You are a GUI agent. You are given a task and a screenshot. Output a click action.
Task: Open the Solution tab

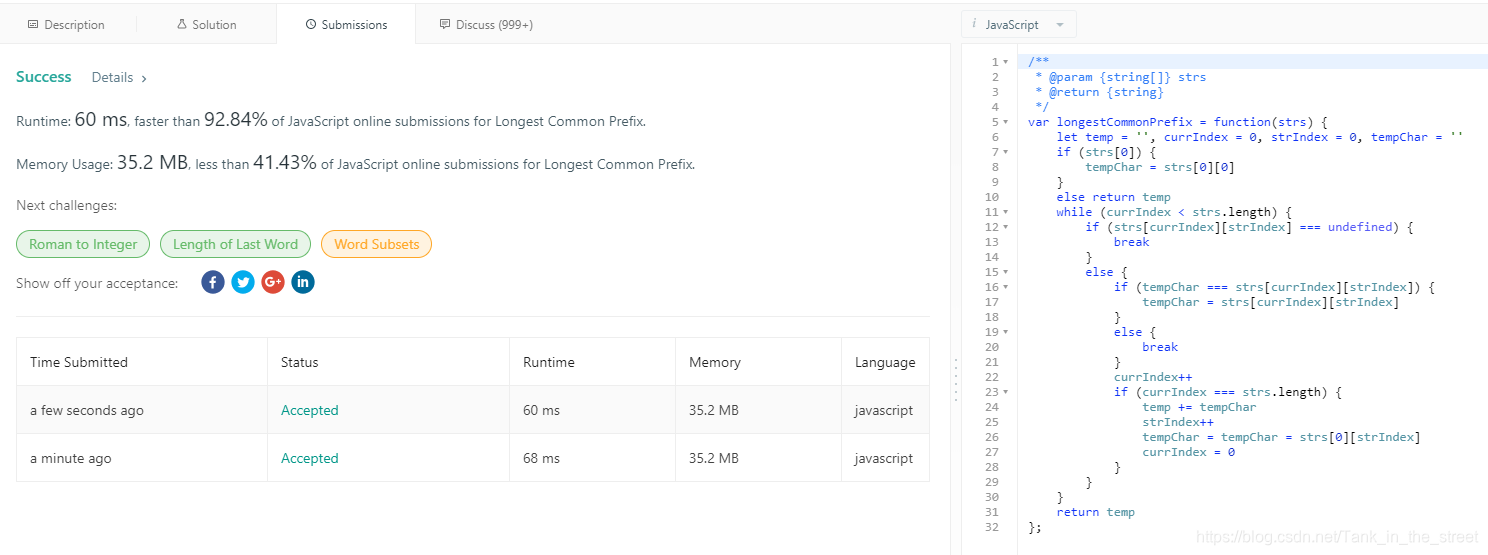tap(207, 25)
